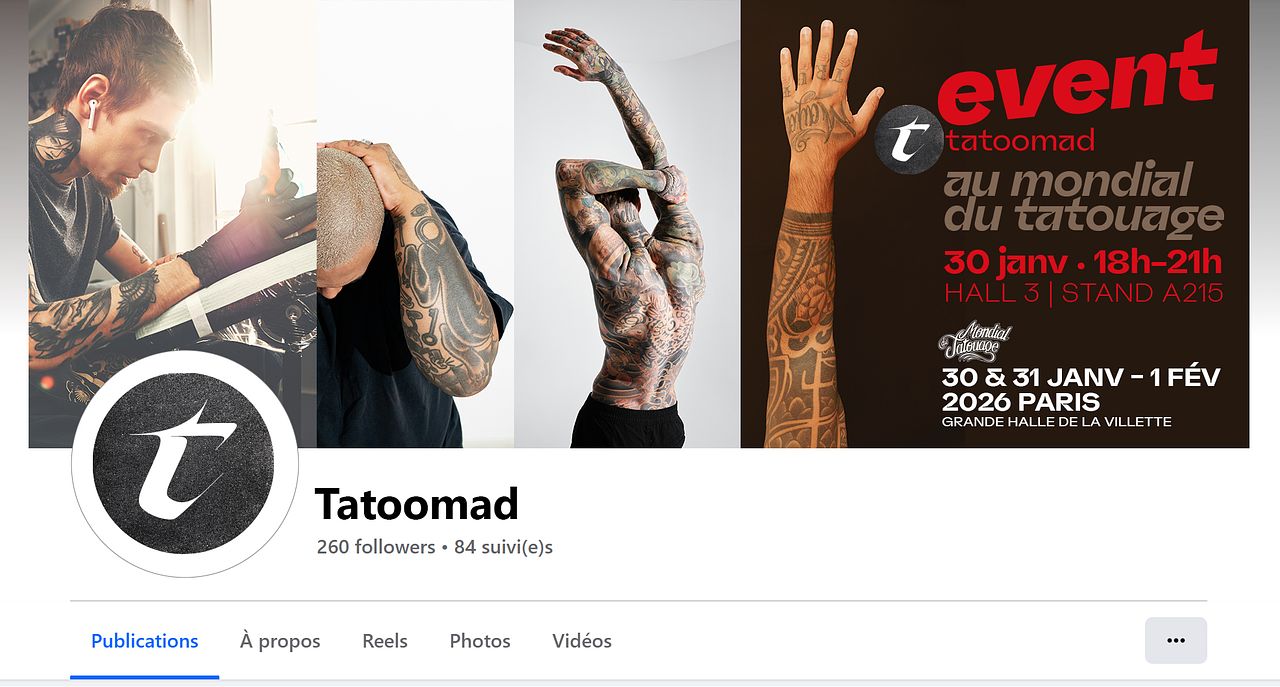Click the red 'event' headline on the cover
This screenshot has height=687, width=1280.
1077,80
